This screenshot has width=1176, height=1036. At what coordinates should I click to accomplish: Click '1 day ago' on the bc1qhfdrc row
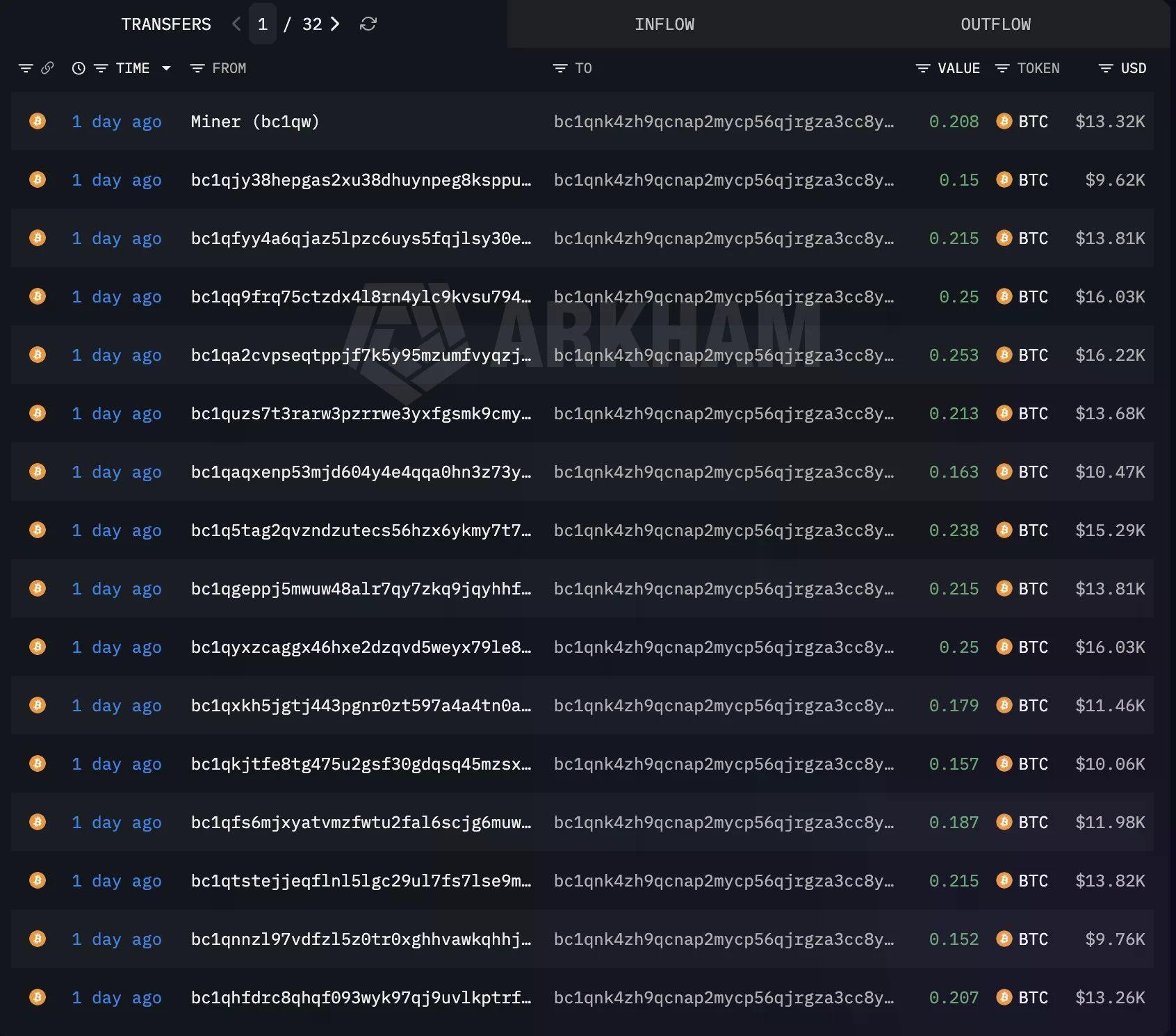tap(117, 998)
